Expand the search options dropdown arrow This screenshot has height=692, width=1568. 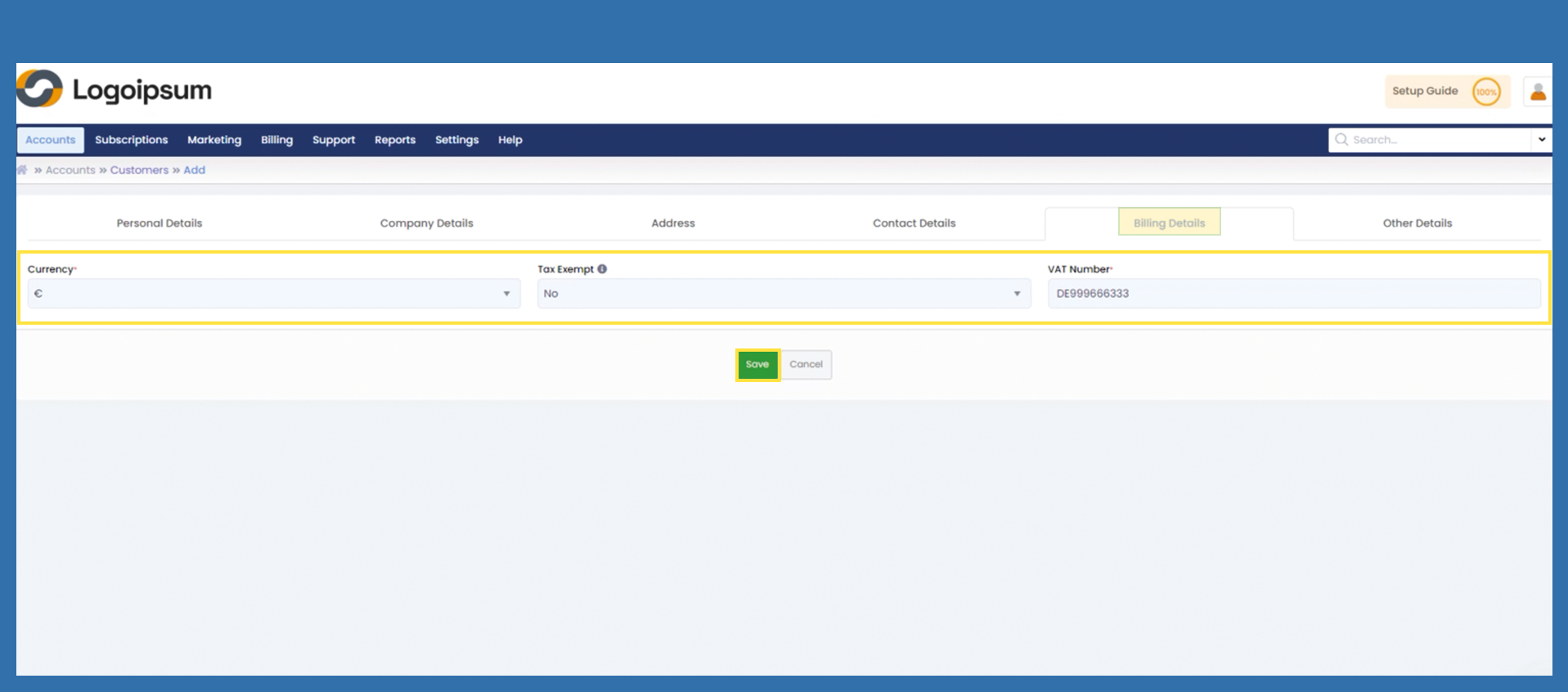[x=1542, y=140]
